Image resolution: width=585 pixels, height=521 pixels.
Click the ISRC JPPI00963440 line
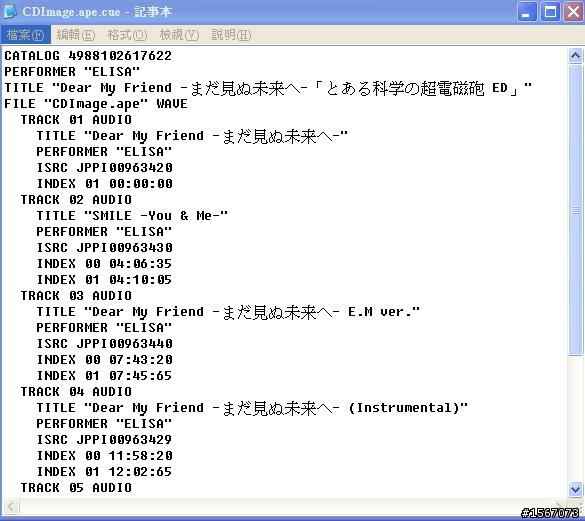tap(104, 344)
